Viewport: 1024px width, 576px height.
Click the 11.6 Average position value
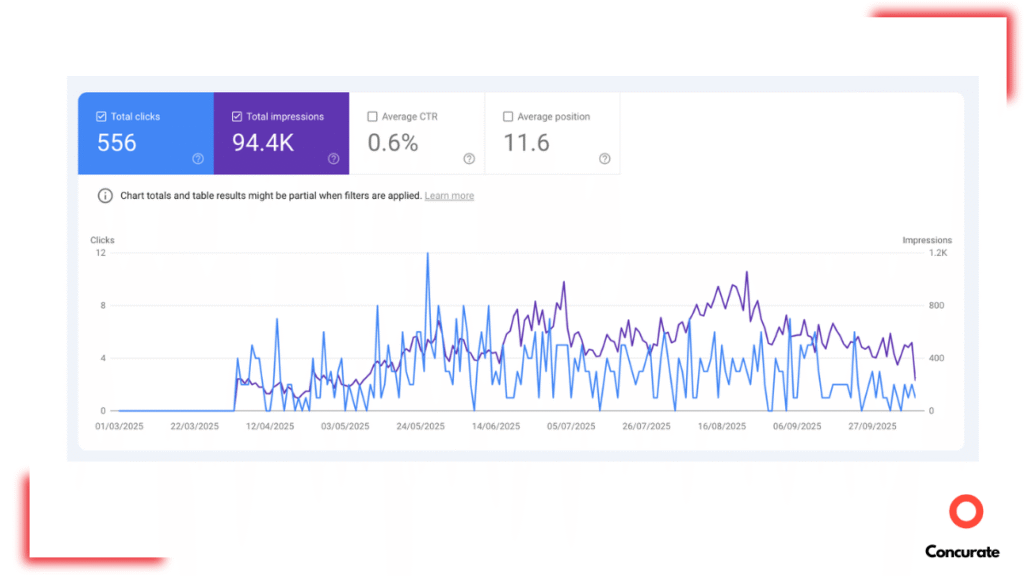point(526,143)
